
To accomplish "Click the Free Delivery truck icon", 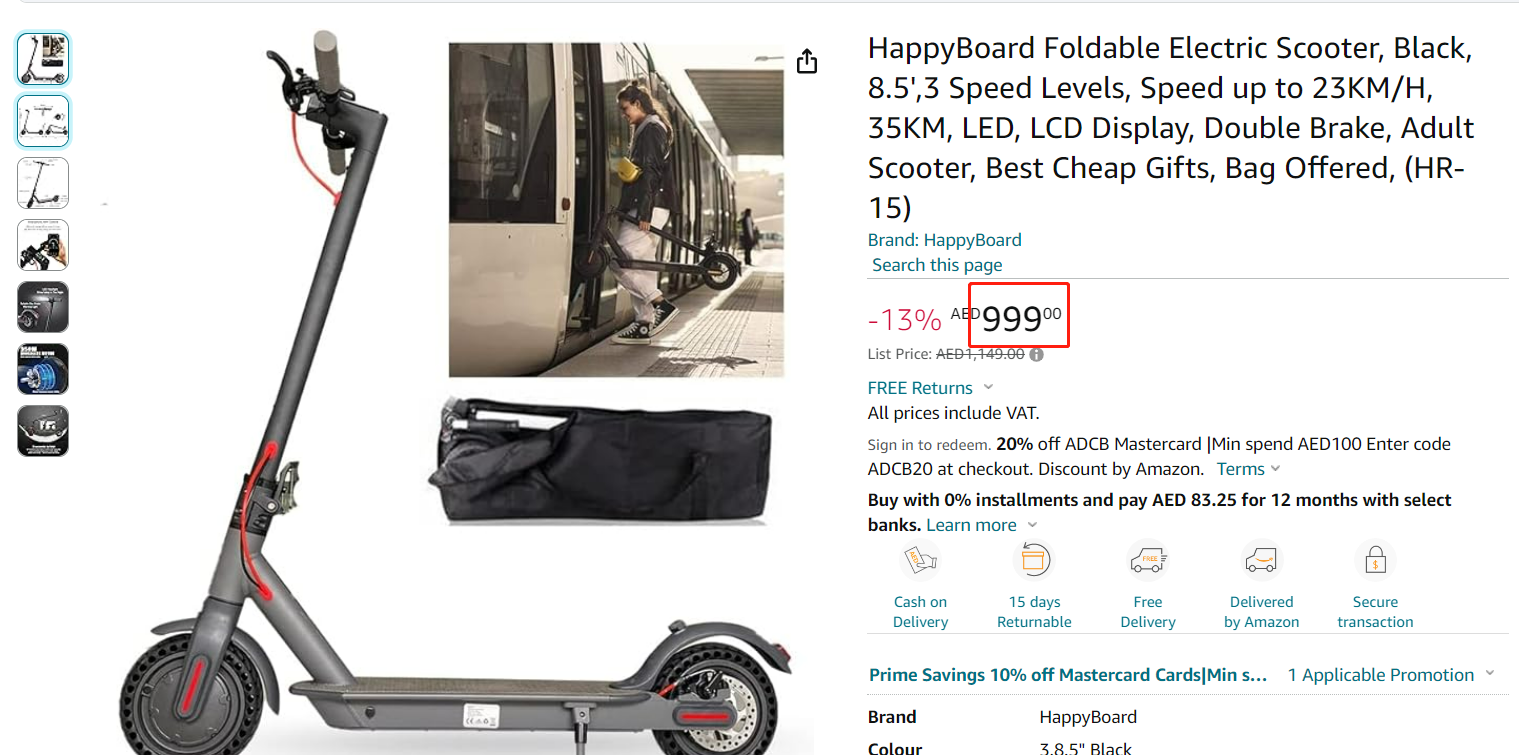I will tap(1148, 561).
